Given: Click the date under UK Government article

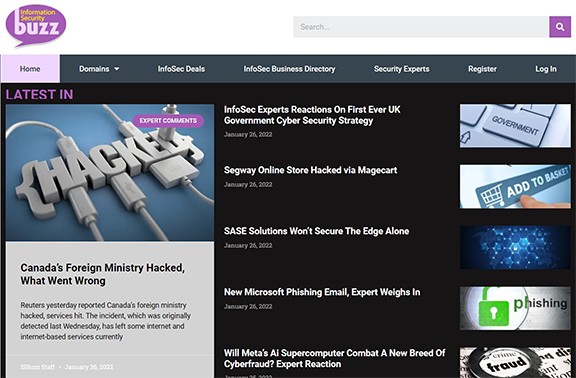Looking at the screenshot, I should (x=248, y=134).
